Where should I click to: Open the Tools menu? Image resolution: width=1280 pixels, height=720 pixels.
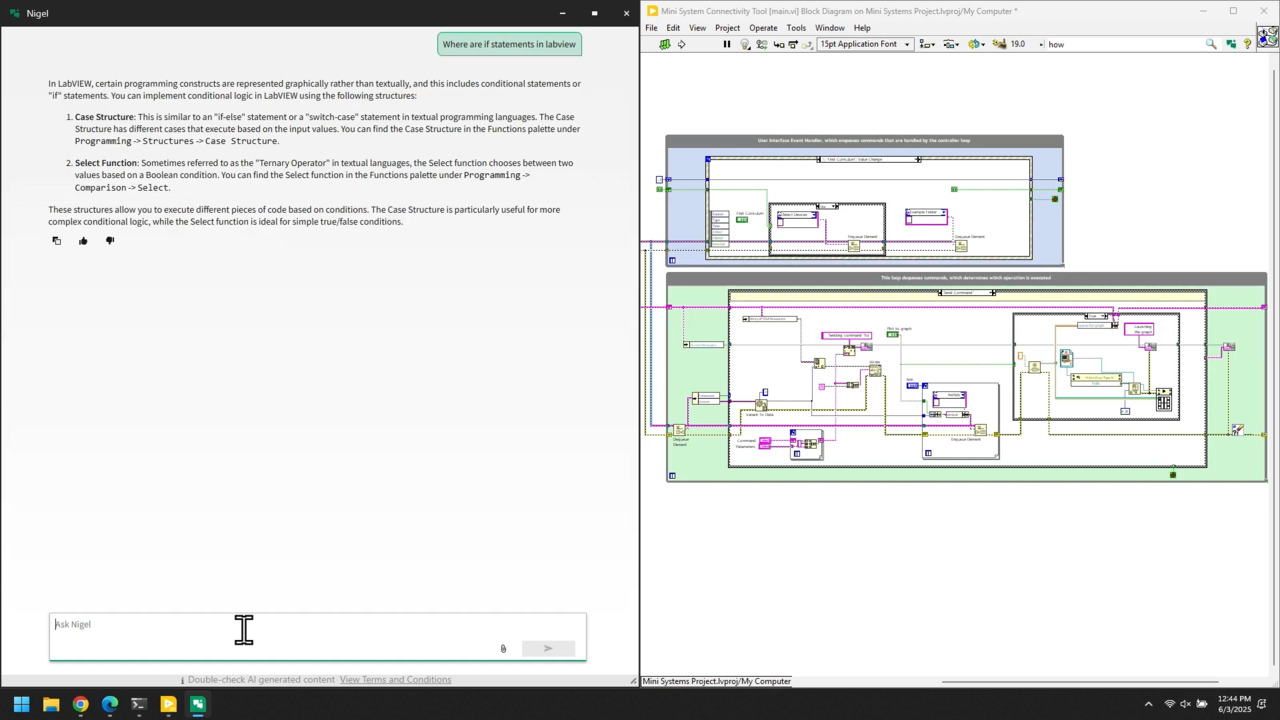click(x=796, y=28)
